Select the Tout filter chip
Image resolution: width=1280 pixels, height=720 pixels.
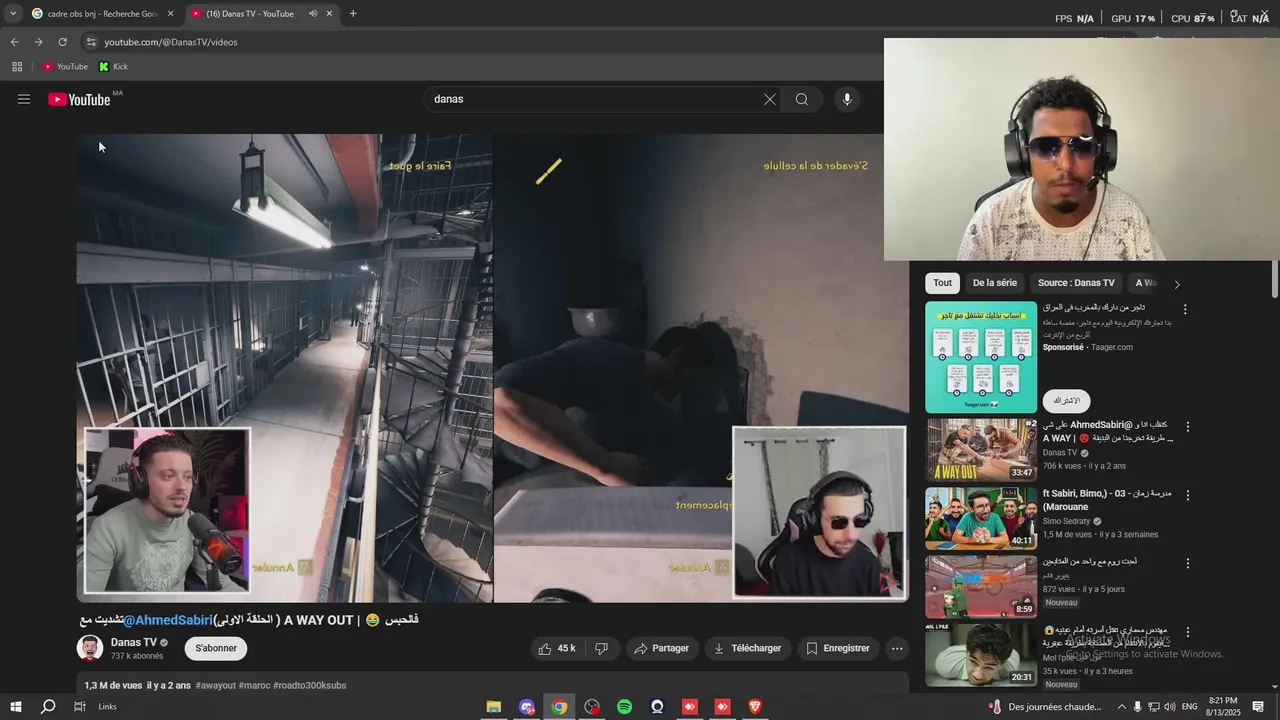(943, 283)
